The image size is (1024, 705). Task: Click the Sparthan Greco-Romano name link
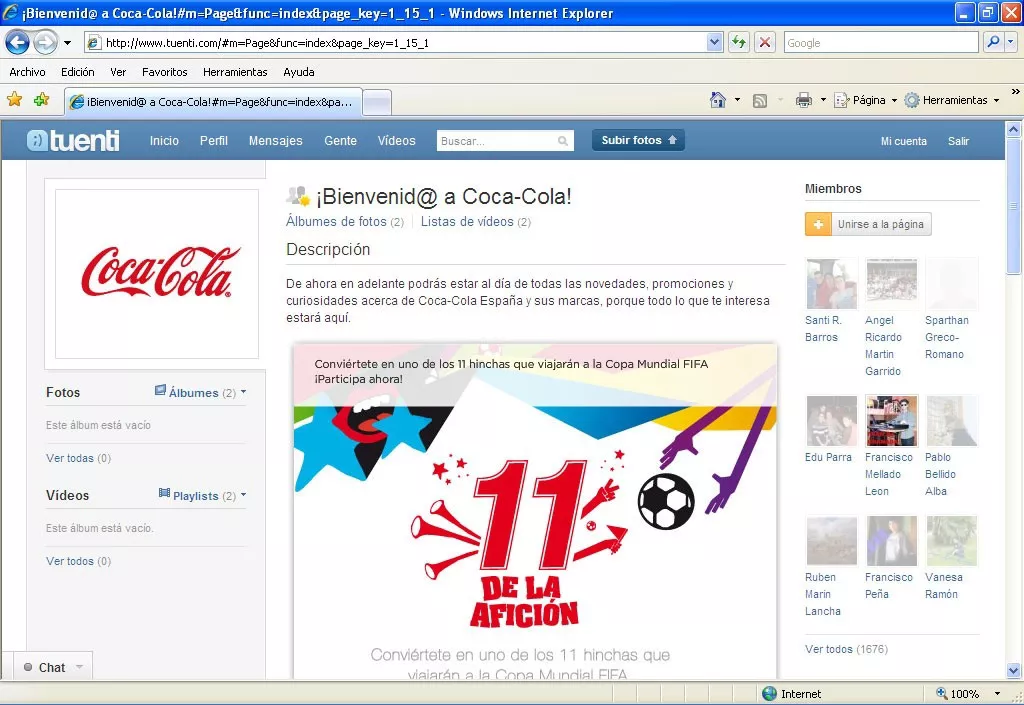pos(946,337)
